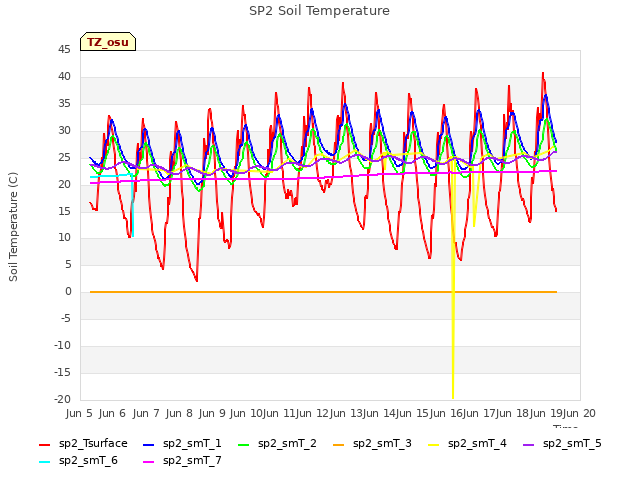Click the Jun 20 x-axis tick label
The image size is (640, 480).
(x=579, y=413)
